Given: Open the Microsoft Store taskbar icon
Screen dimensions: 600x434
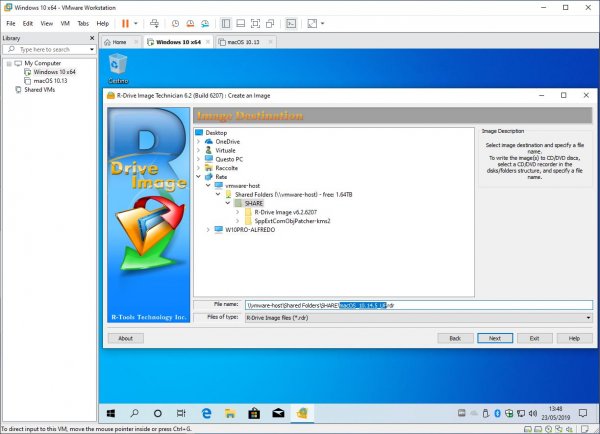Looking at the screenshot, I should [x=254, y=413].
